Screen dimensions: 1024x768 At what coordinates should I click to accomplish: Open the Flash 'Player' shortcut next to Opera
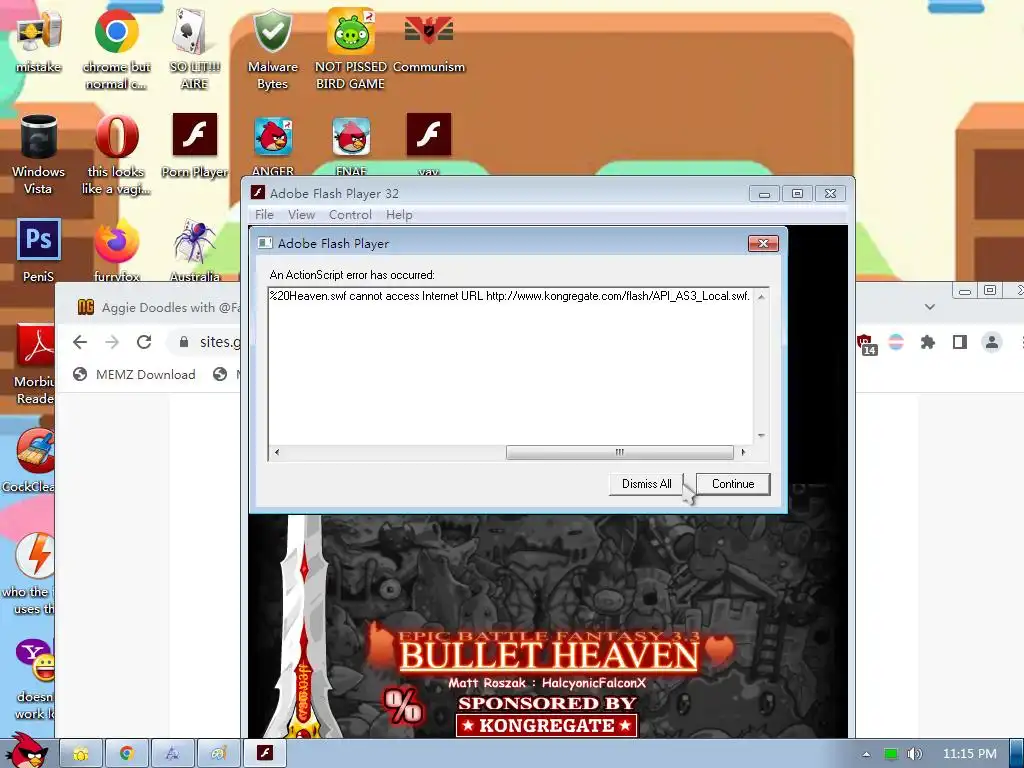[x=195, y=145]
